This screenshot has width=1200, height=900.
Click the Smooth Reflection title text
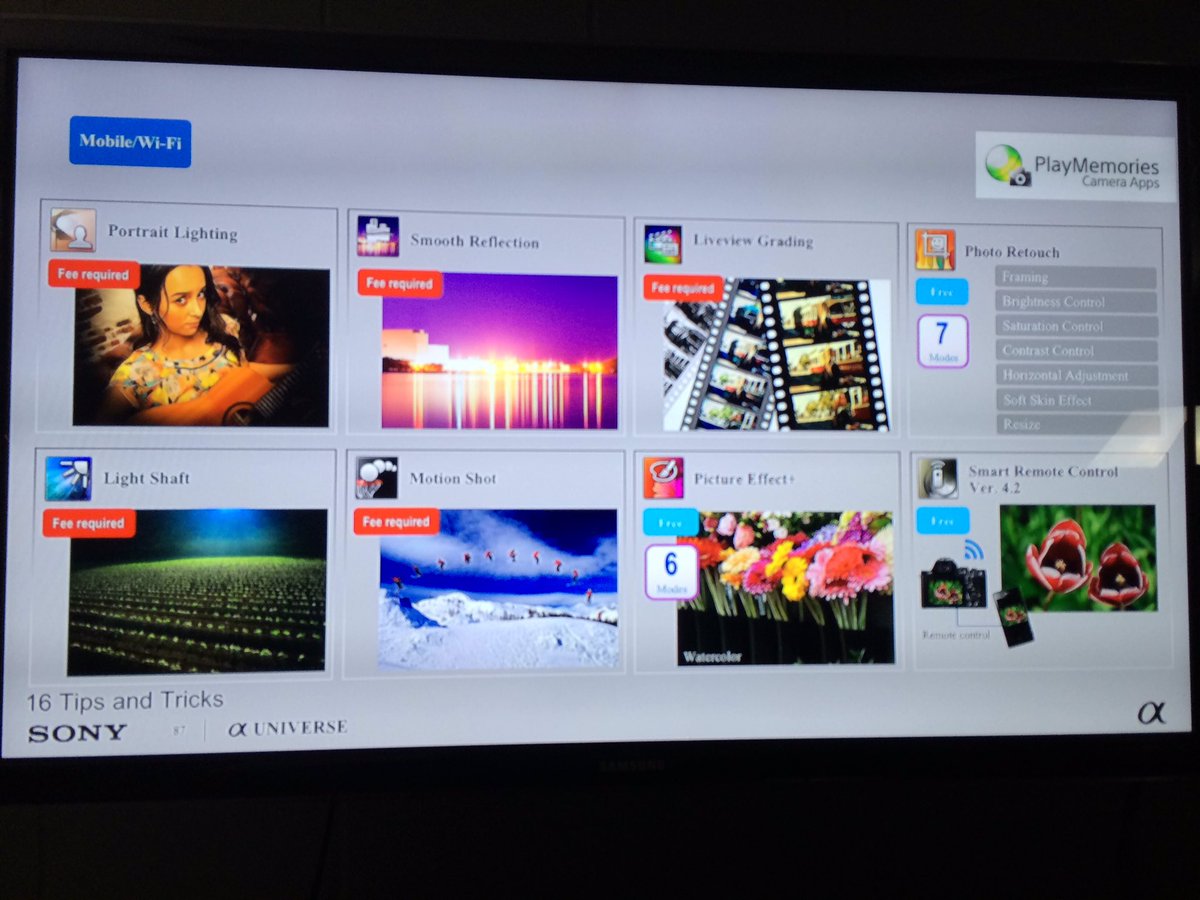click(x=475, y=242)
